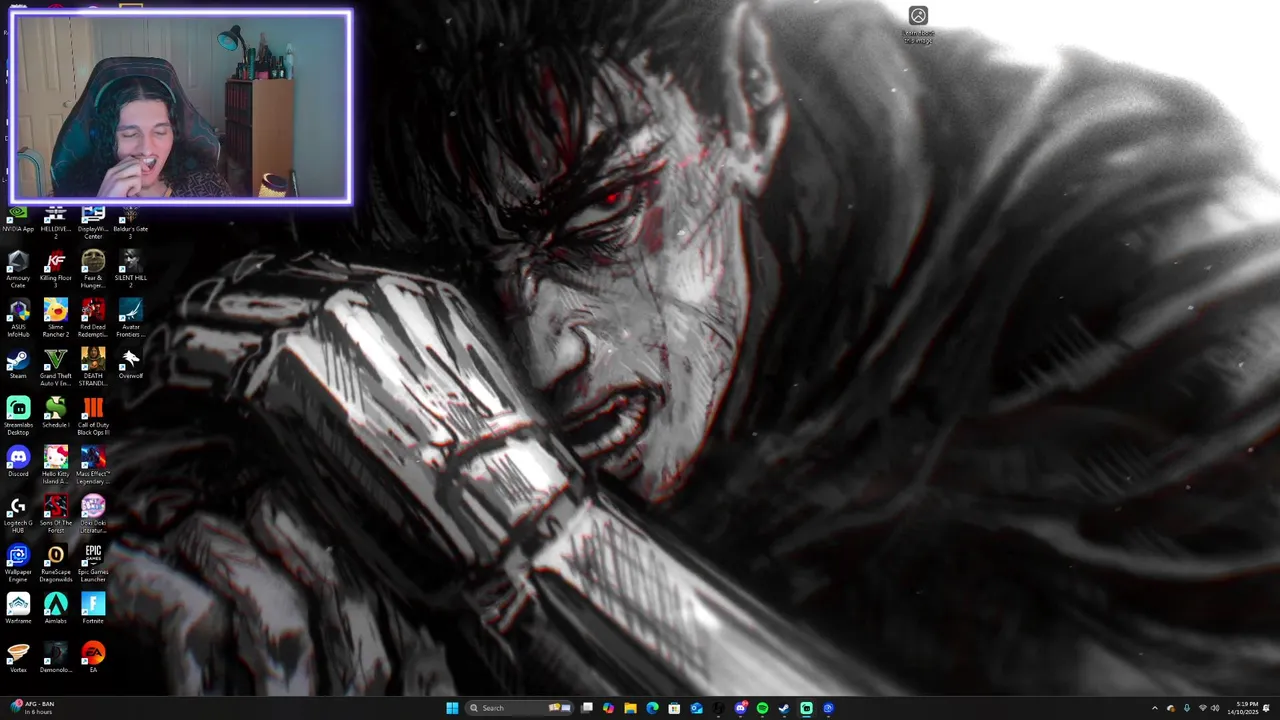Screen dimensions: 1280x720
Task: Select the desktop icon at top right
Action: click(x=918, y=25)
